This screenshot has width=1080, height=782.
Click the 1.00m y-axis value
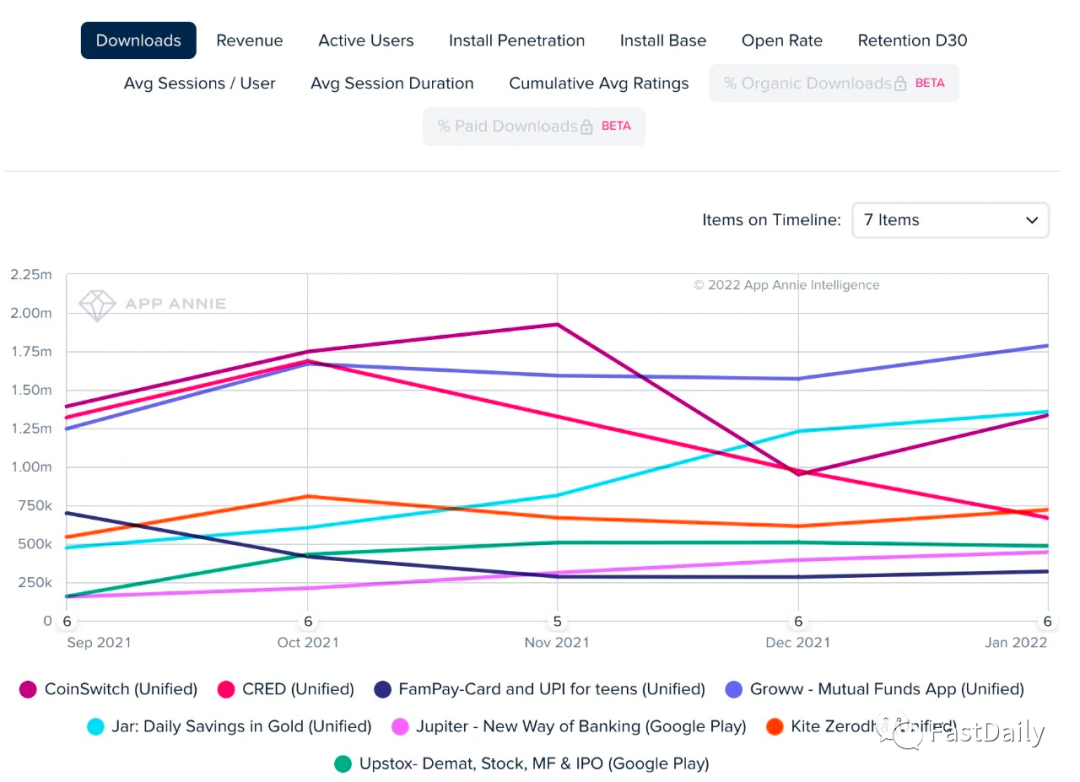(x=31, y=467)
